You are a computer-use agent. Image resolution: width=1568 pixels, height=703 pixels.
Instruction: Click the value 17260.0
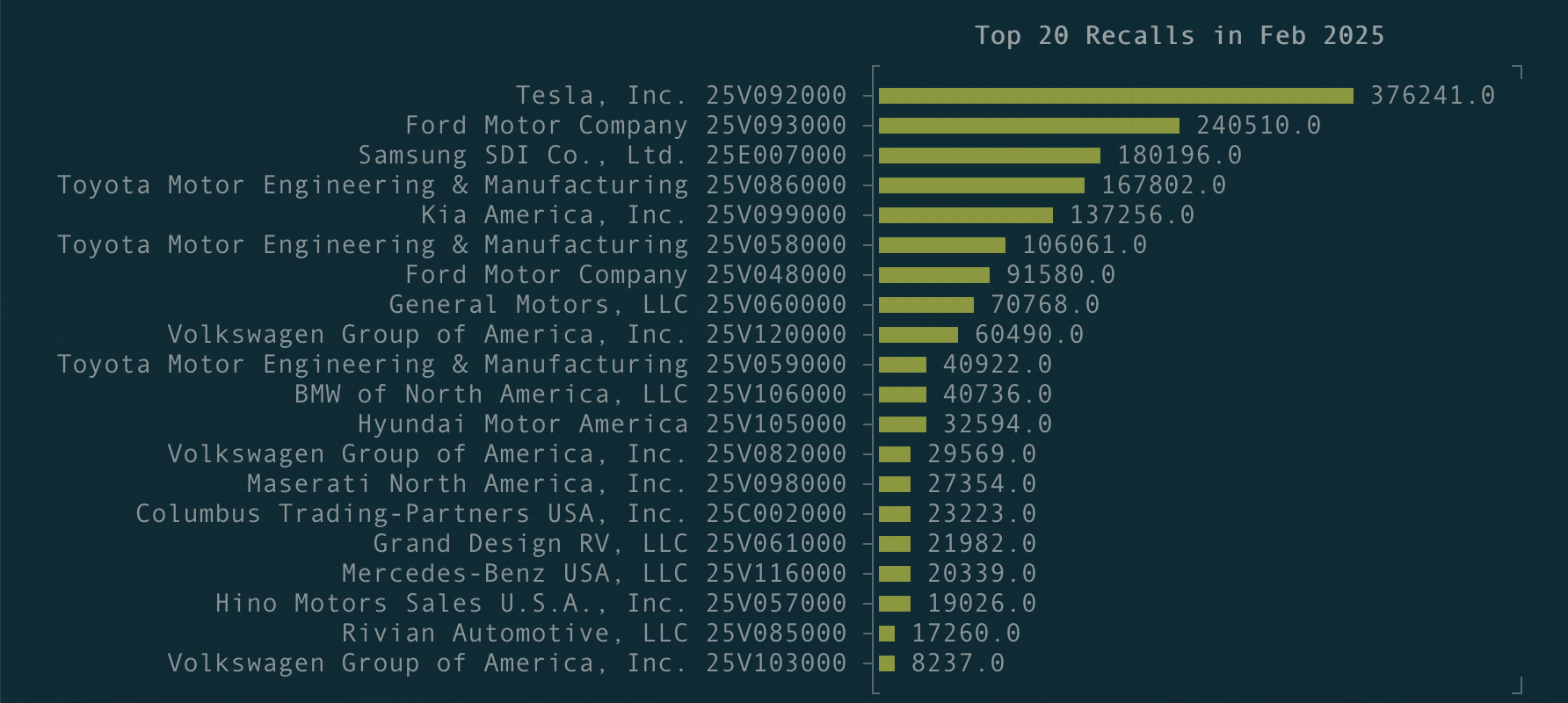click(x=966, y=633)
